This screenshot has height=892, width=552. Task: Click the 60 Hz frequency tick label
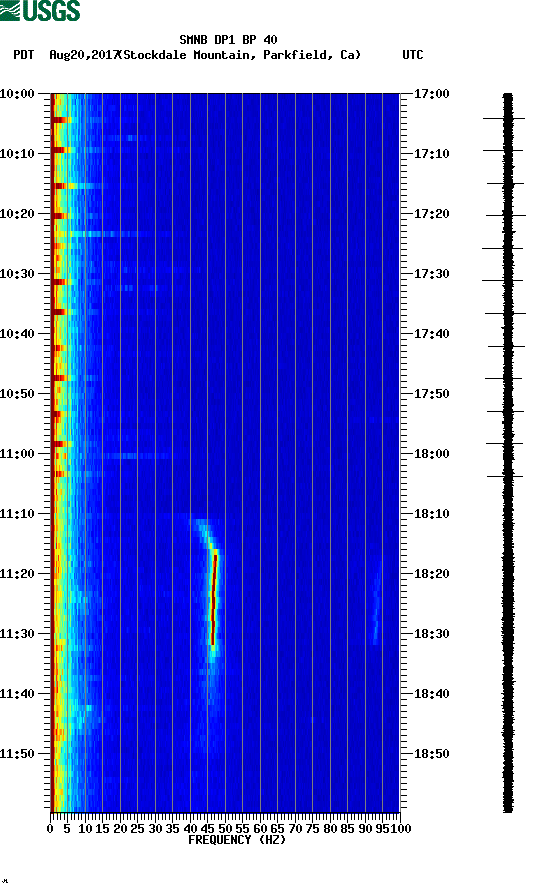(x=260, y=829)
